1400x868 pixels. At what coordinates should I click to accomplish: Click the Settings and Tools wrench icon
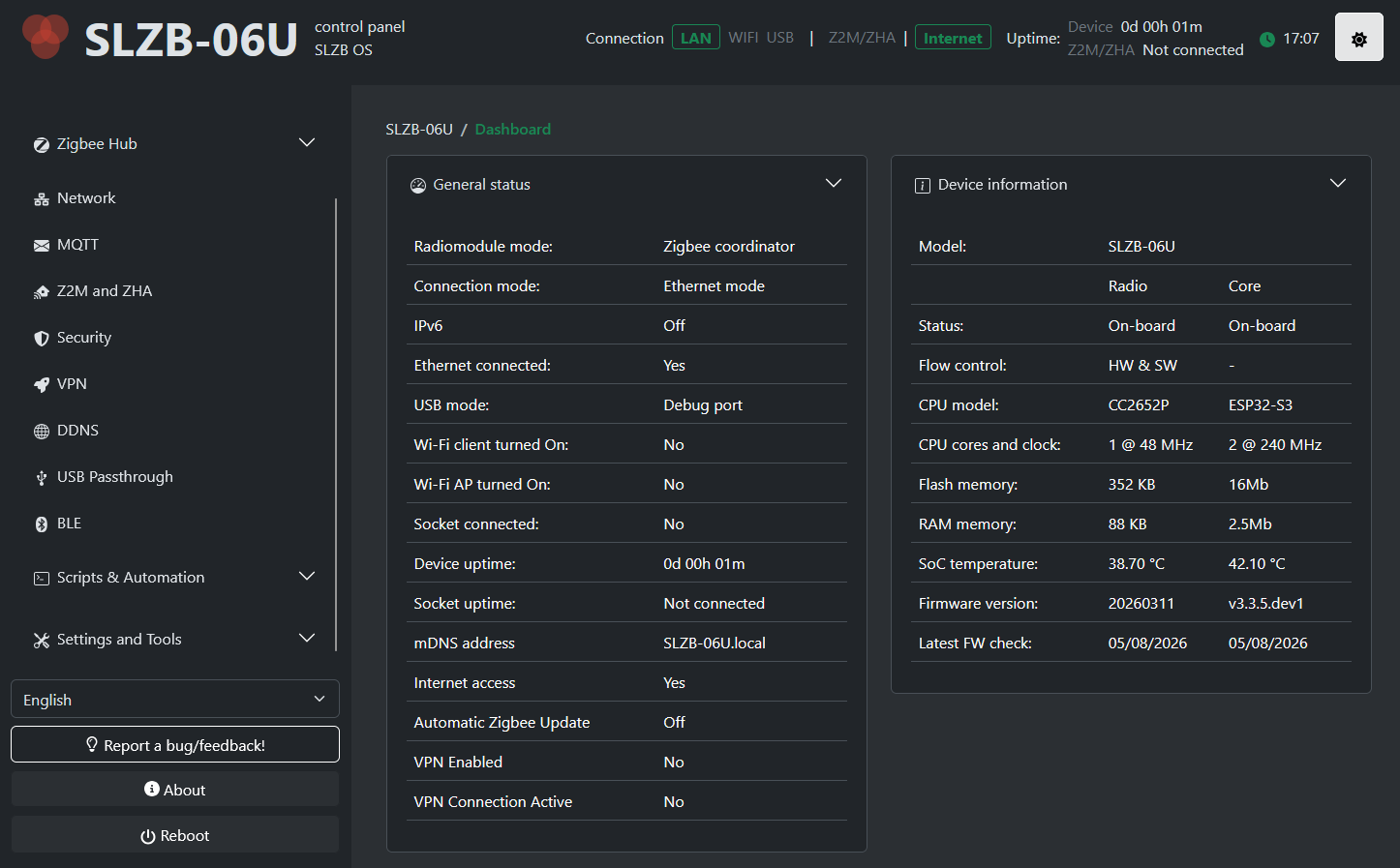(x=41, y=641)
